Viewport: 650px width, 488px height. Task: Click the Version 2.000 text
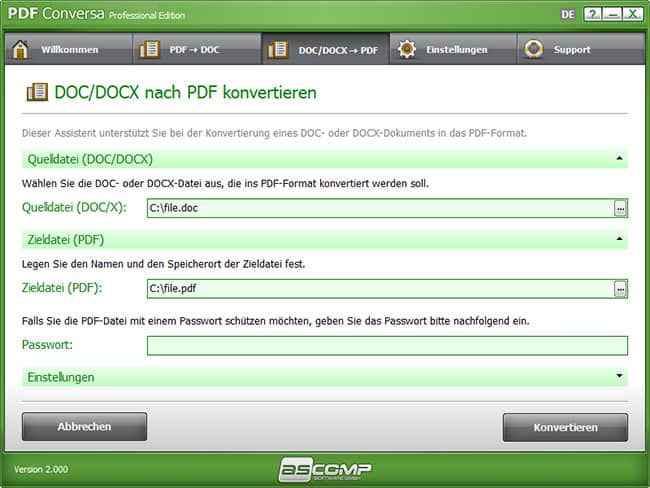click(x=41, y=469)
